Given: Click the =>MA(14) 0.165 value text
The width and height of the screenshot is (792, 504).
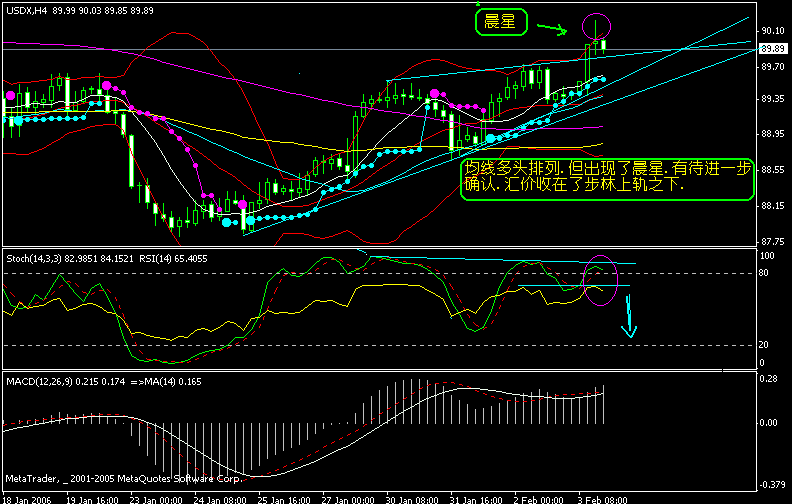Looking at the screenshot, I should (166, 382).
